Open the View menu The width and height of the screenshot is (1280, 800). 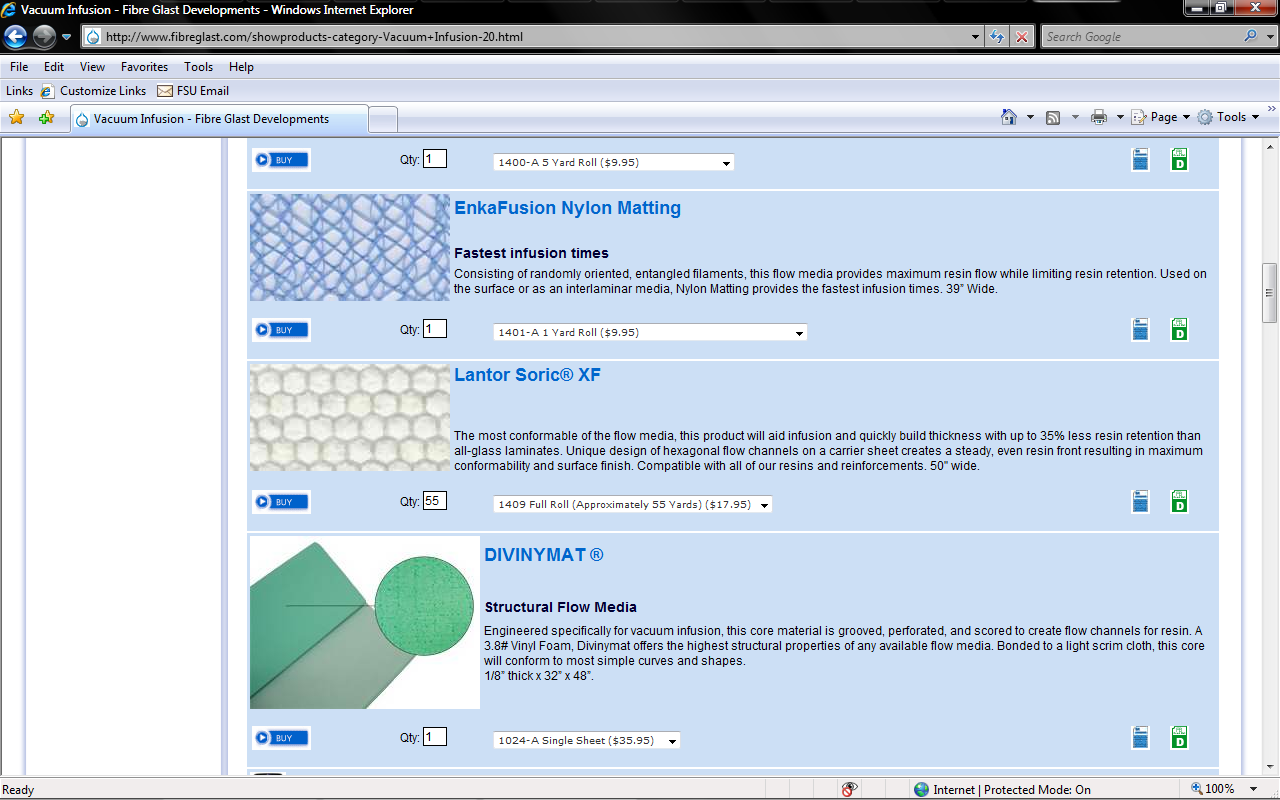coord(93,67)
